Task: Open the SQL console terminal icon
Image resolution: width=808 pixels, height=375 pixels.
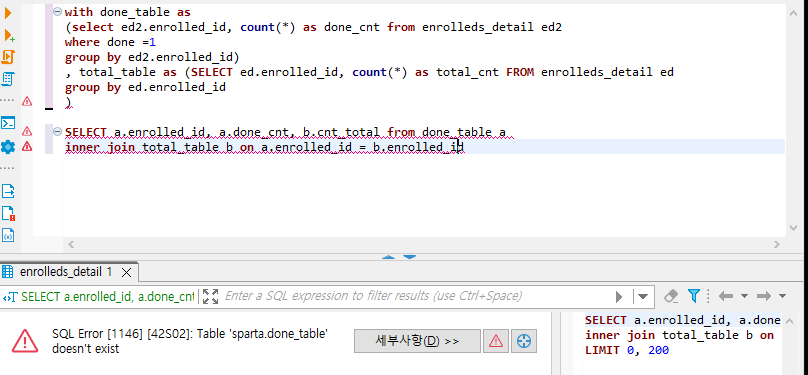Action: click(x=8, y=123)
